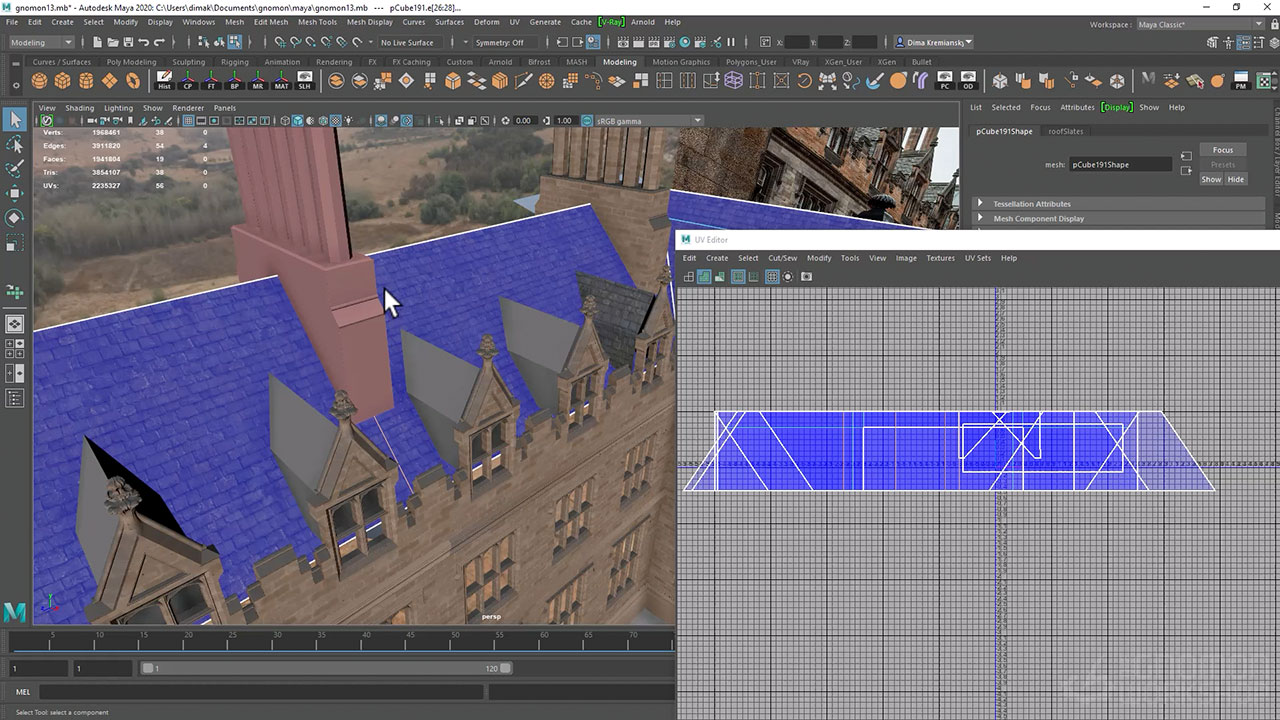Click the Focus button in Attribute Editor
The height and width of the screenshot is (720, 1280).
point(1222,150)
